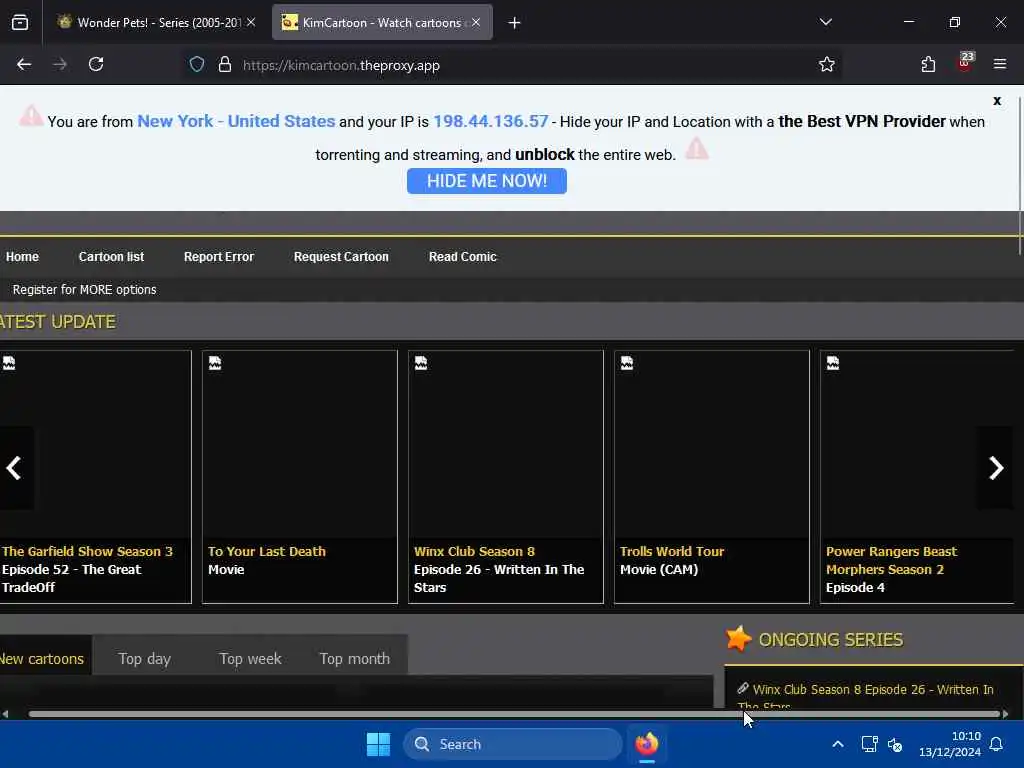Select the KimCartoon tab

pyautogui.click(x=382, y=23)
